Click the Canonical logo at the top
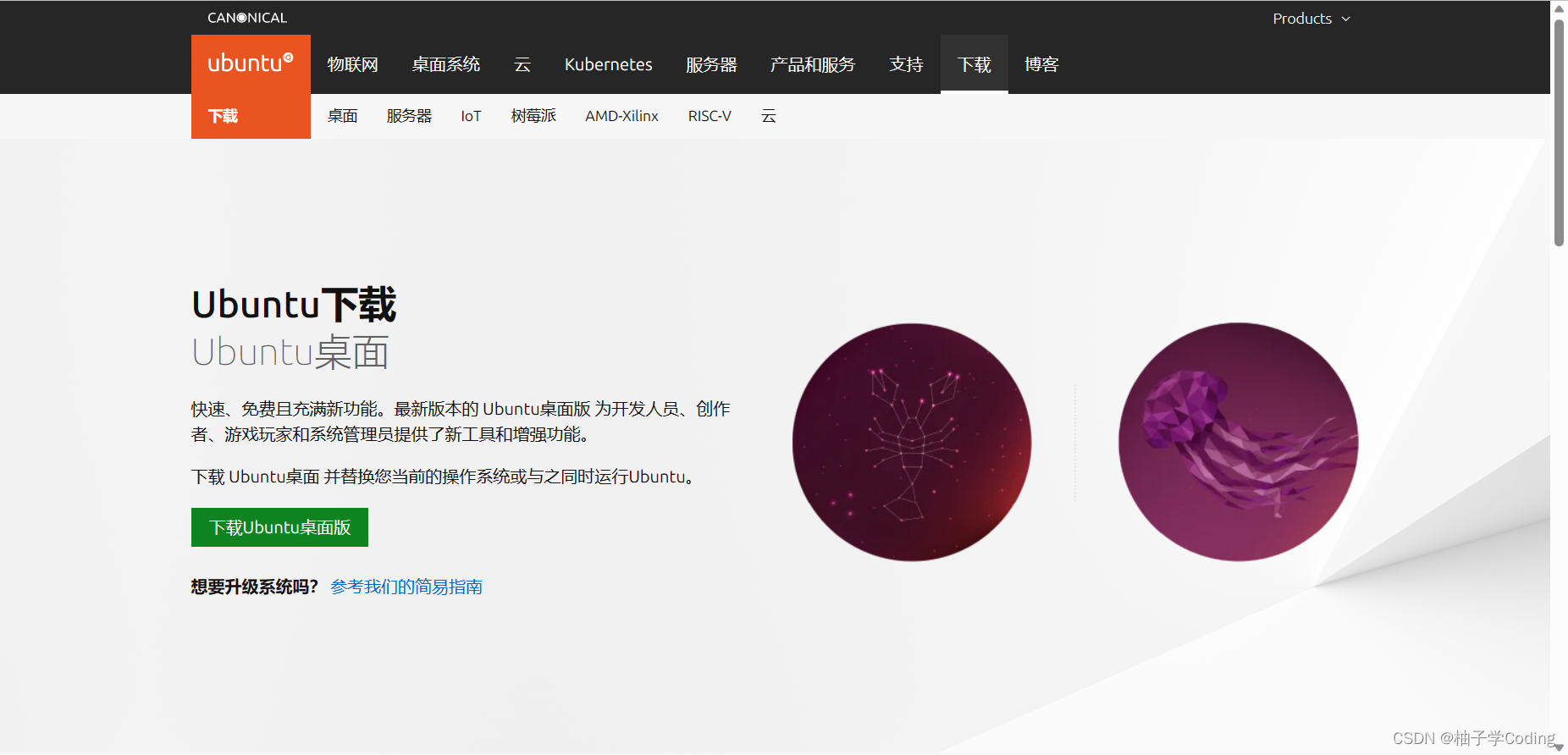1568x755 pixels. 247,18
